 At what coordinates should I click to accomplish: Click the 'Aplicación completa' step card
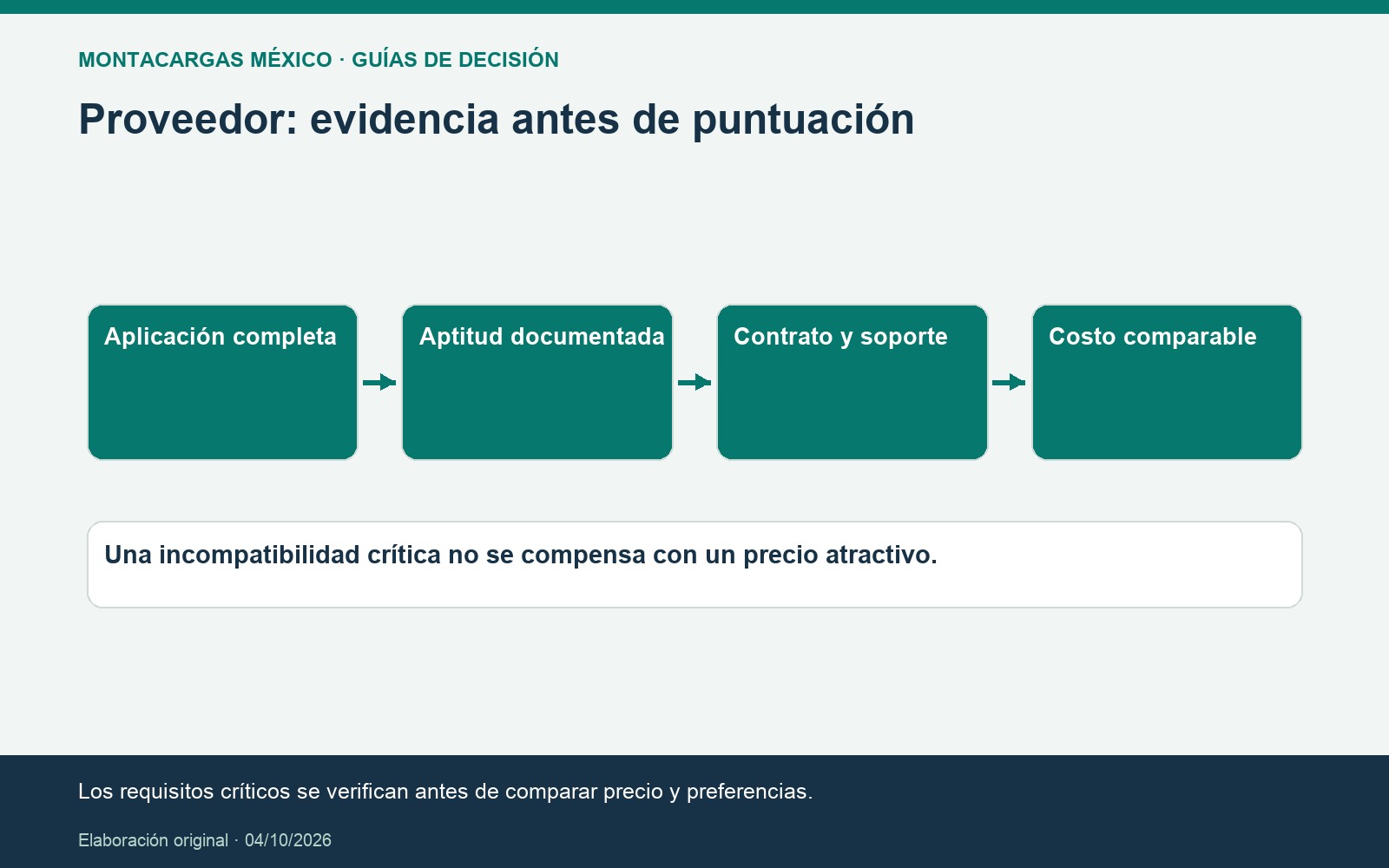pos(222,382)
